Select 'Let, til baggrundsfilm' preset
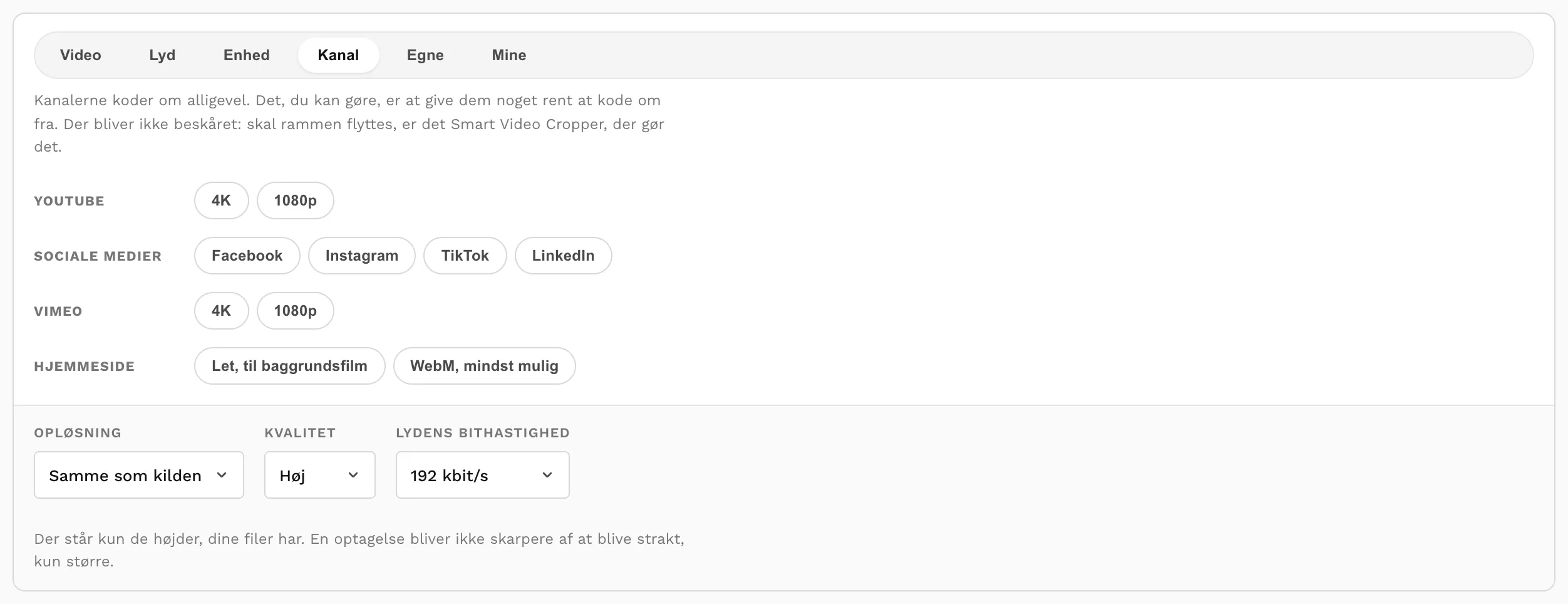1568x604 pixels. [x=290, y=366]
